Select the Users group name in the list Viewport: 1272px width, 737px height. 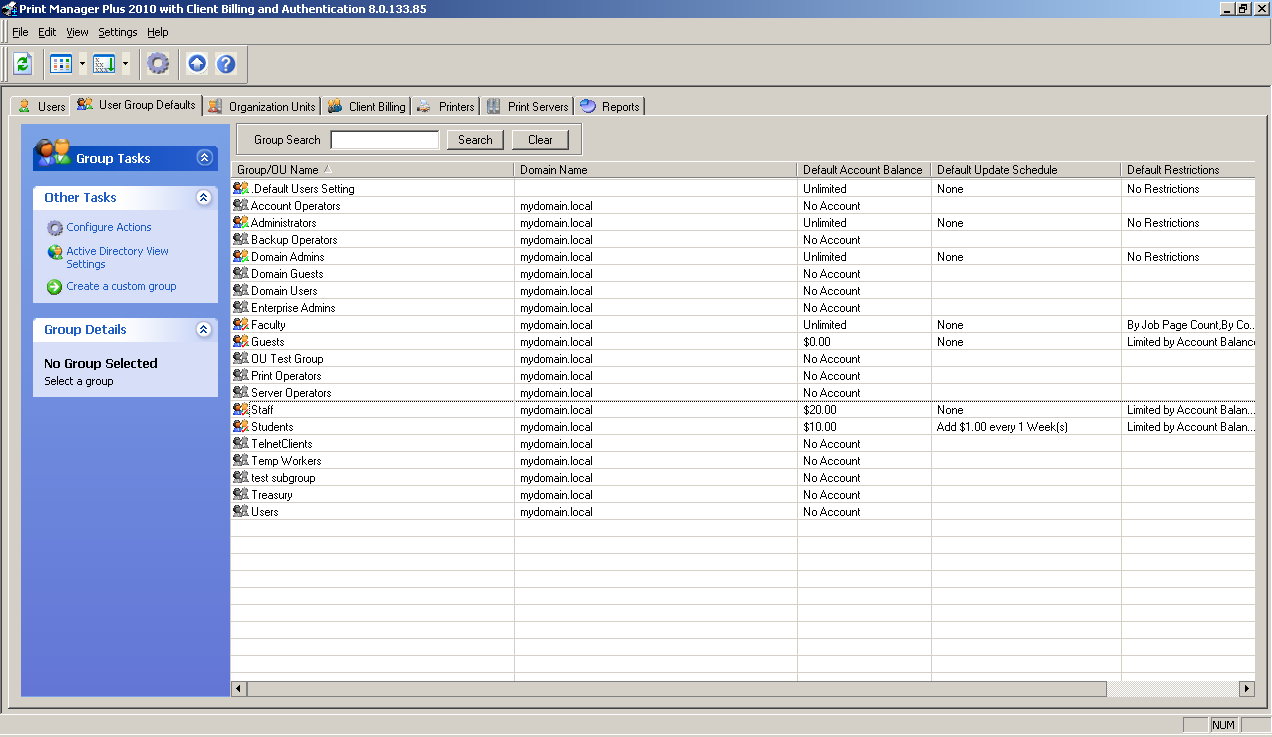(x=265, y=512)
